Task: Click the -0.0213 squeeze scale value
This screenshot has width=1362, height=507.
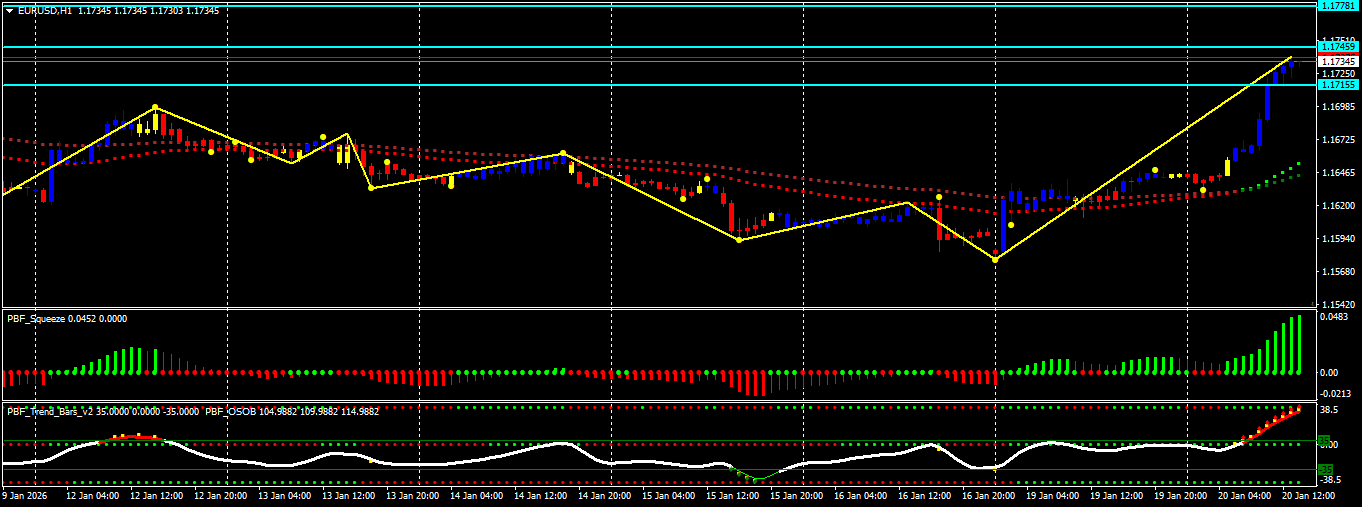Action: point(1335,393)
